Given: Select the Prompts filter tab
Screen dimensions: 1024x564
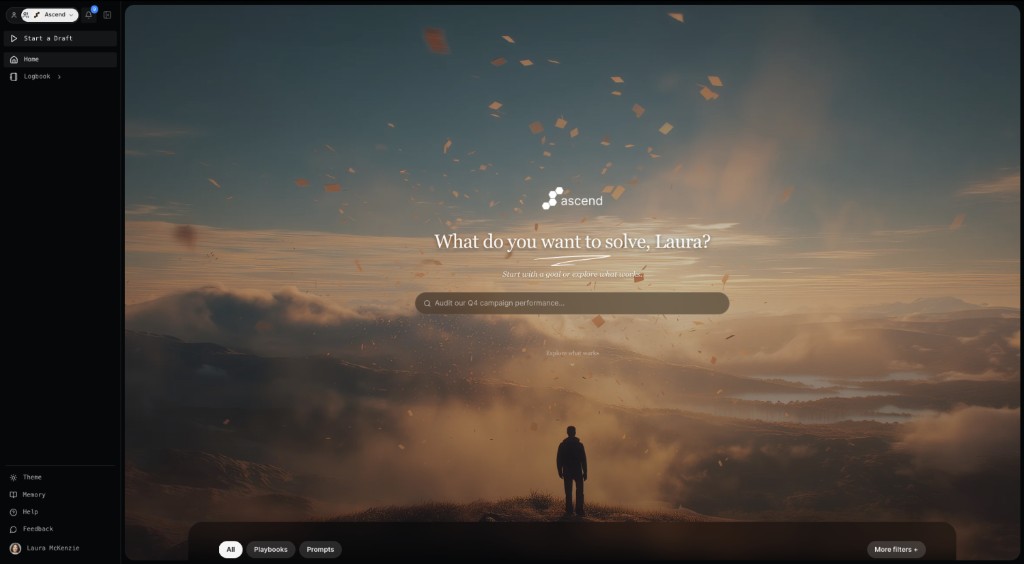Looking at the screenshot, I should click(320, 550).
